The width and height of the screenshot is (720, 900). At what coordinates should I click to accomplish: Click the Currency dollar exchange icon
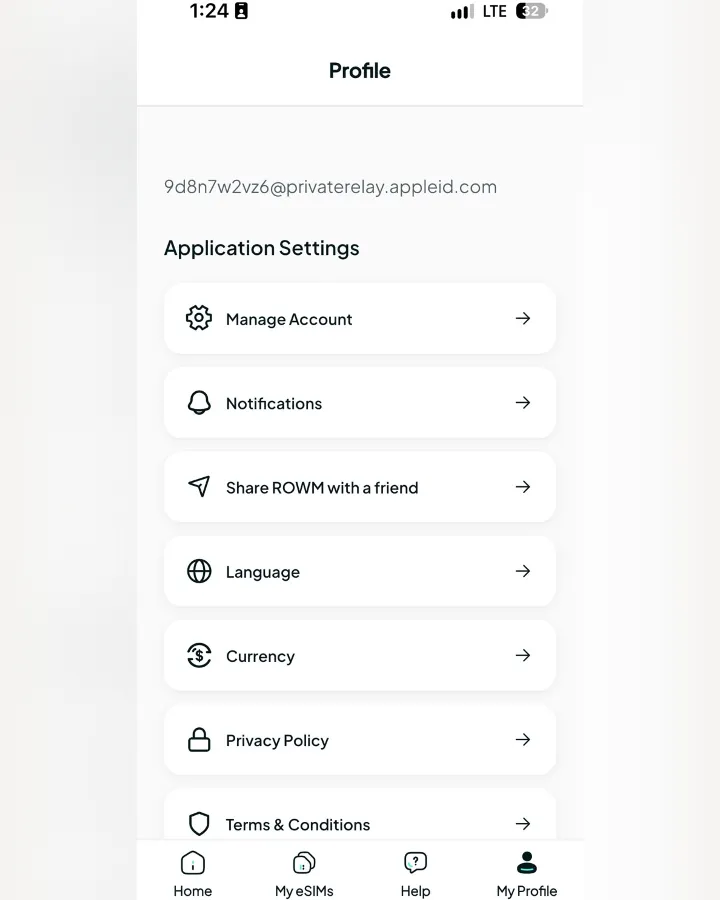tap(199, 655)
